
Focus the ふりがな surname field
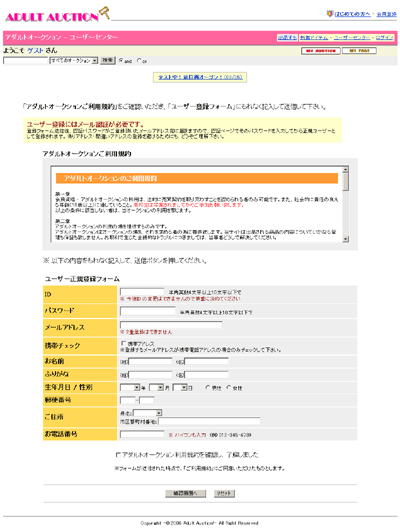point(150,374)
